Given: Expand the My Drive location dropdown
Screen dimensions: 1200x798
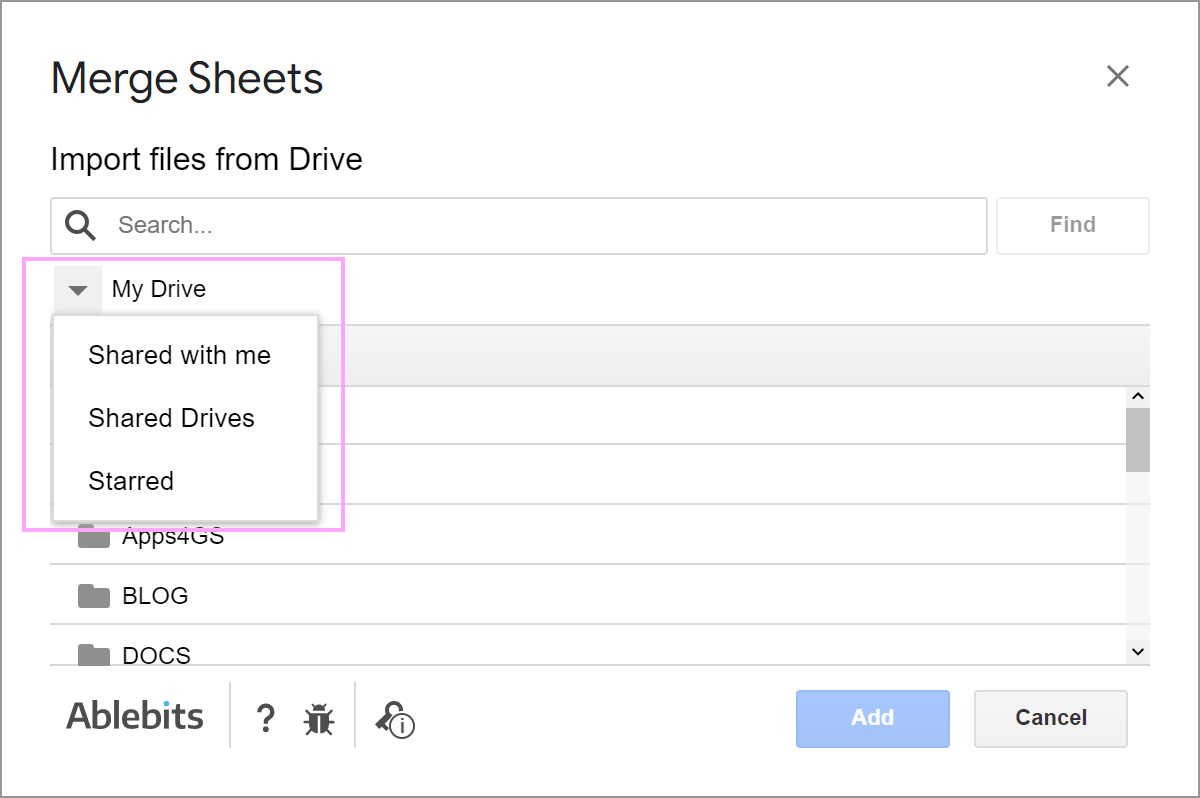Looking at the screenshot, I should tap(77, 289).
